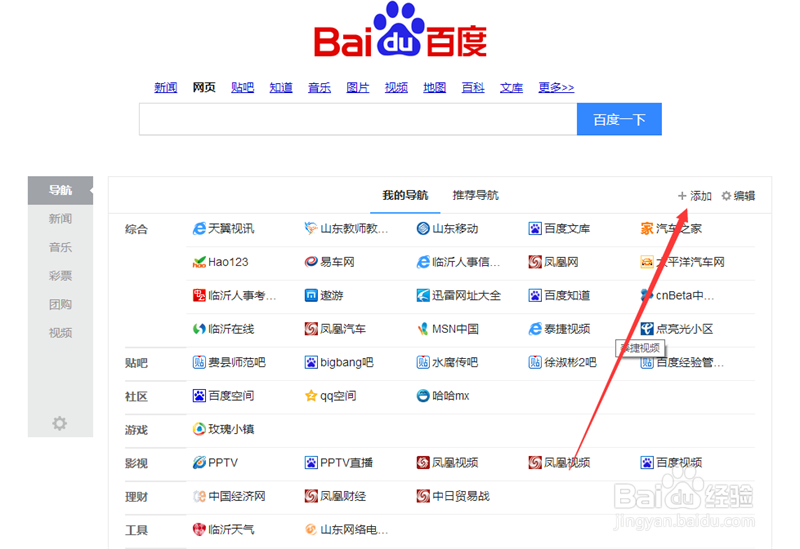Click the 添加 add button
The height and width of the screenshot is (549, 800).
[x=694, y=196]
